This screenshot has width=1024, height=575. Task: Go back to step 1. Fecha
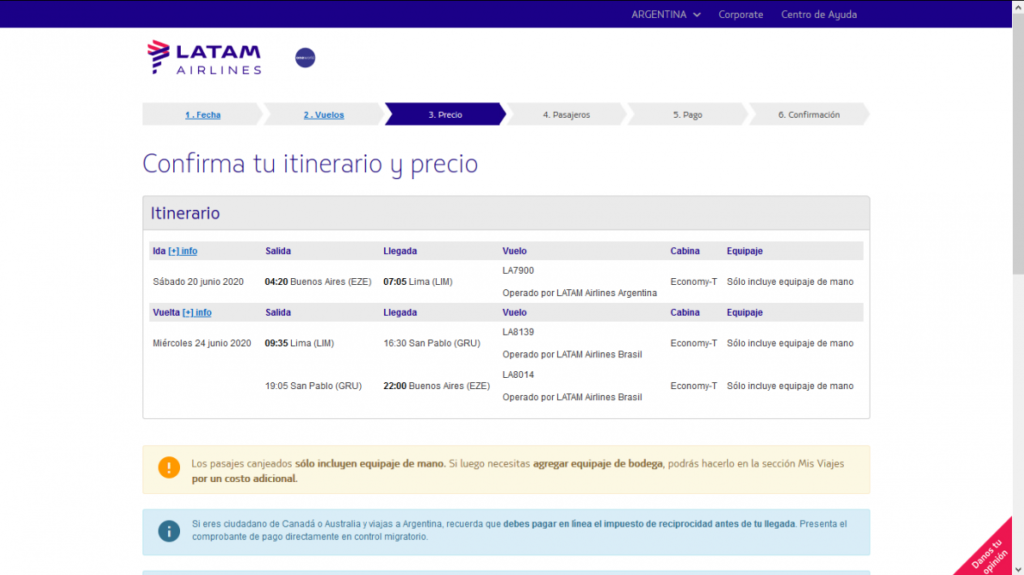point(202,114)
